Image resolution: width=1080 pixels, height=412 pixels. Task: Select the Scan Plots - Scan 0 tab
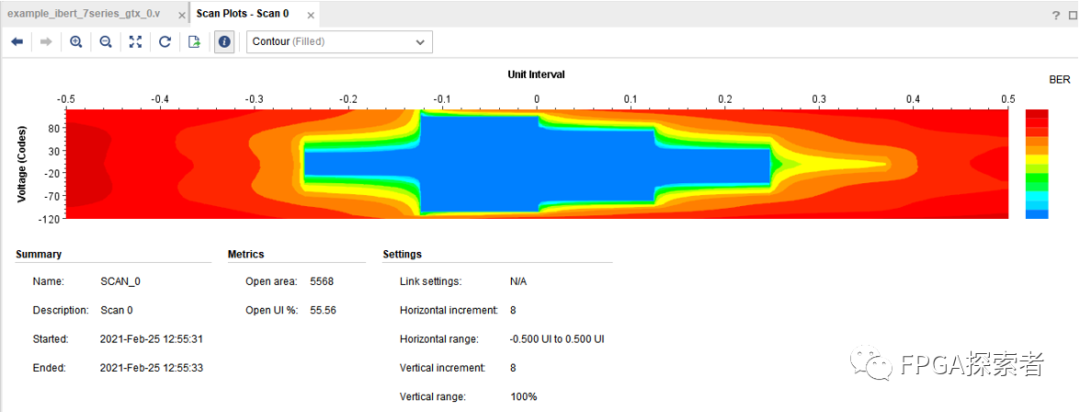(x=242, y=14)
